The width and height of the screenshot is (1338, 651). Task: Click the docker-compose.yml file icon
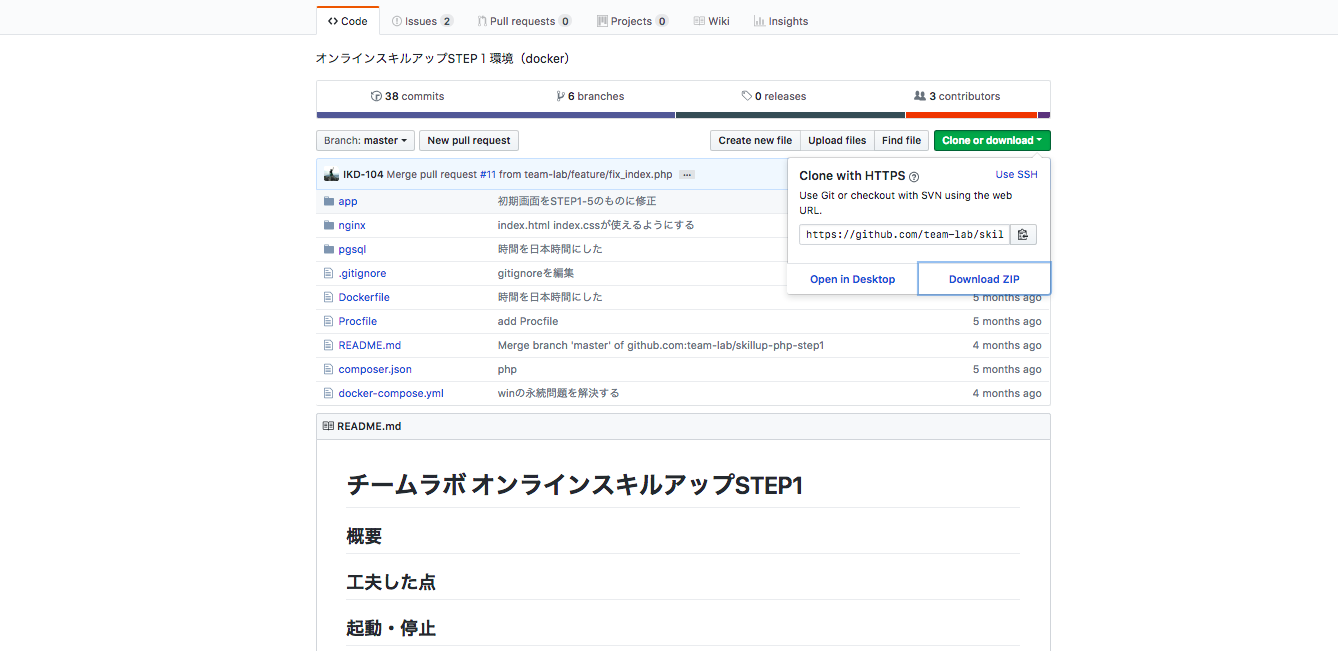(x=328, y=393)
